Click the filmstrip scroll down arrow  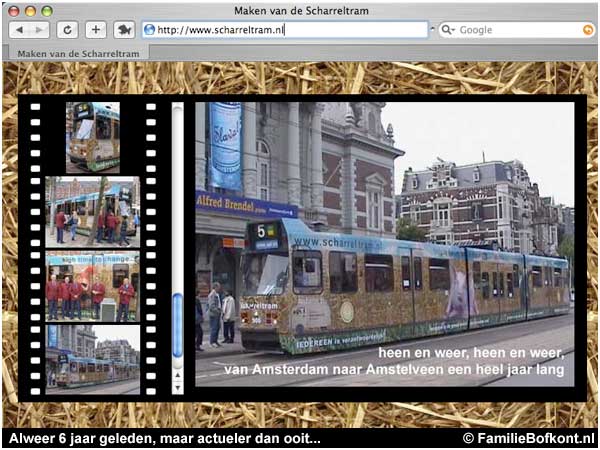178,388
